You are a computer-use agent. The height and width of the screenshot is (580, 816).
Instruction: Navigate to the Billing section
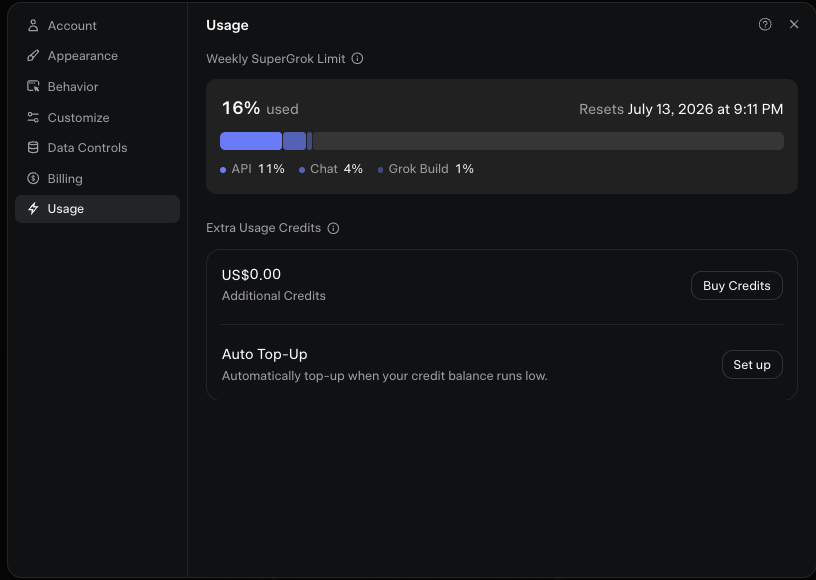tap(97, 178)
